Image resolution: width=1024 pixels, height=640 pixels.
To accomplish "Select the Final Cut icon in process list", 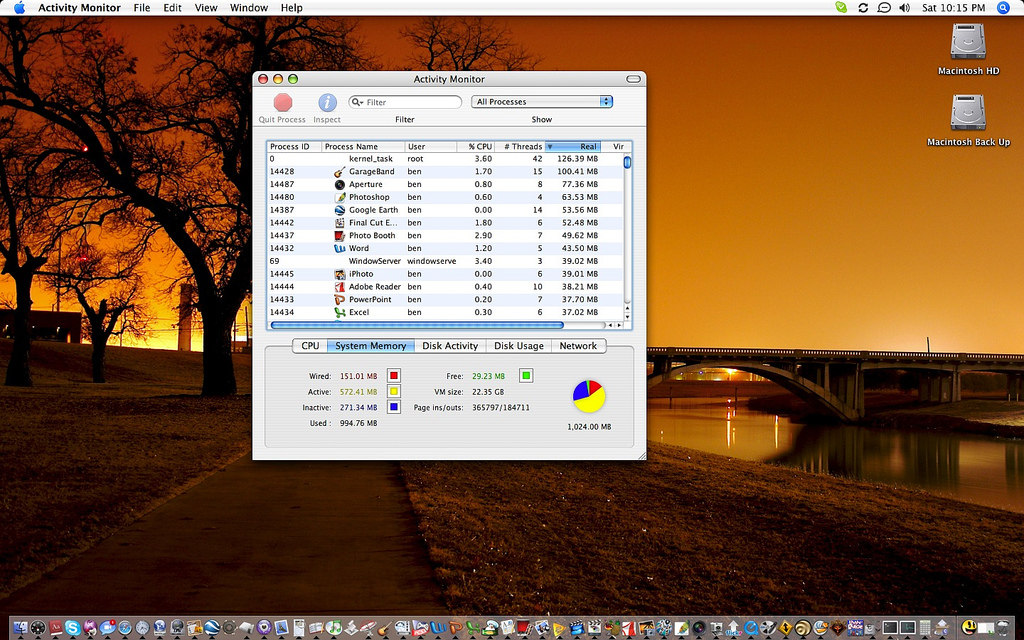I will coord(340,223).
